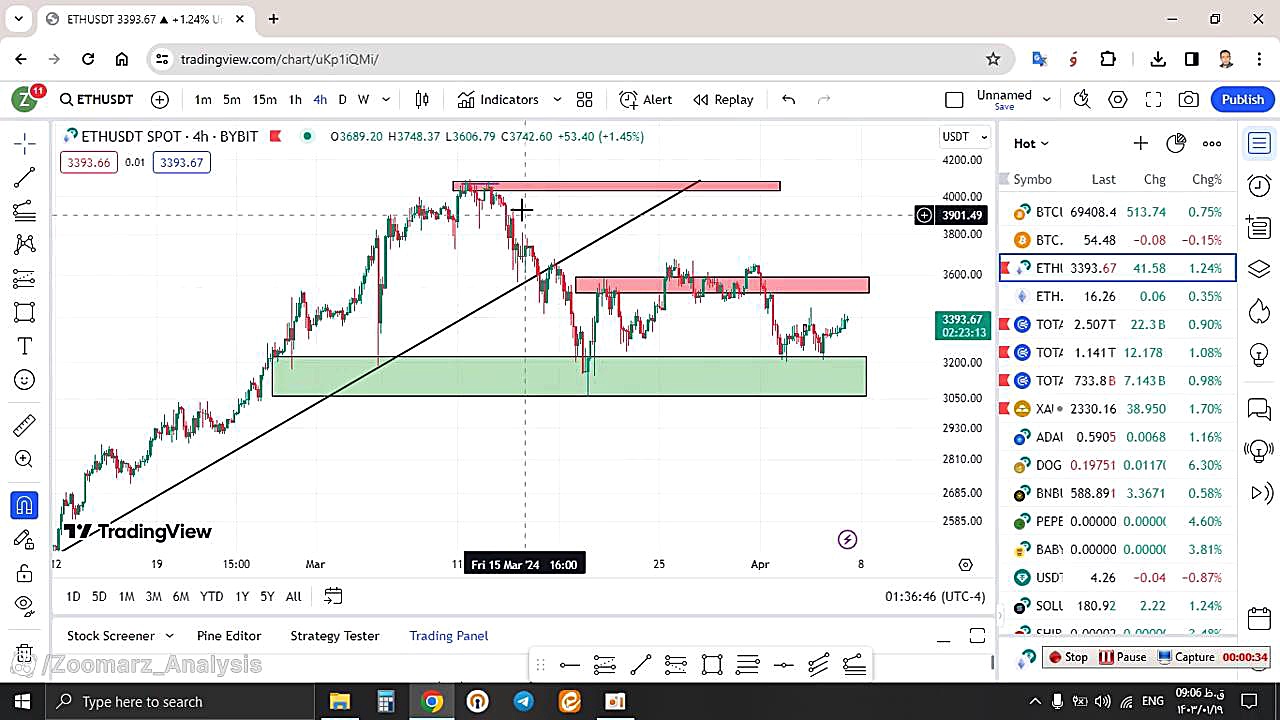The height and width of the screenshot is (720, 1280).
Task: Select the XAU watchlist row
Action: click(x=1118, y=409)
